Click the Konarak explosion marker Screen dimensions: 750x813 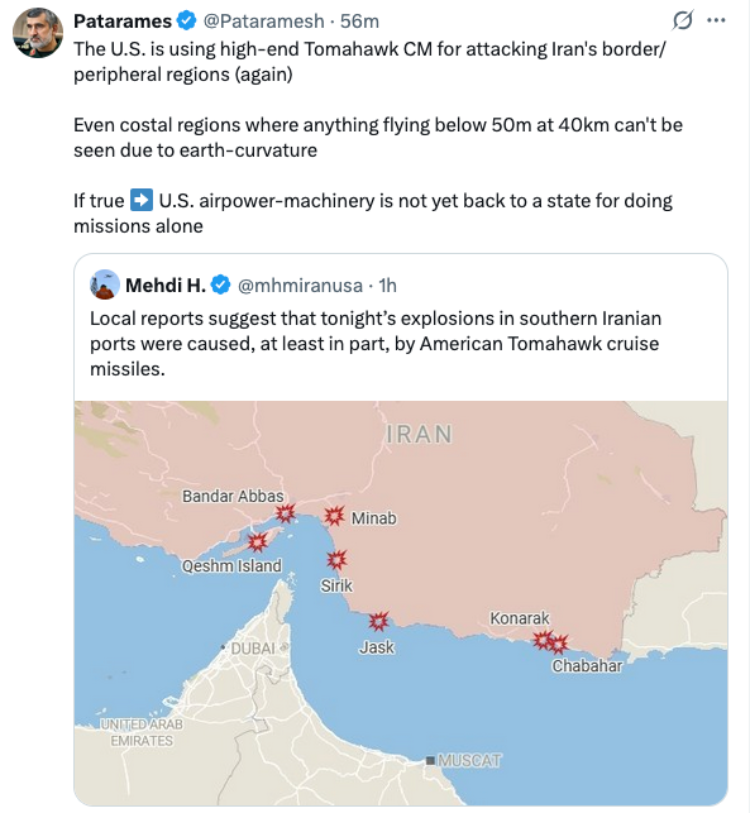point(543,640)
